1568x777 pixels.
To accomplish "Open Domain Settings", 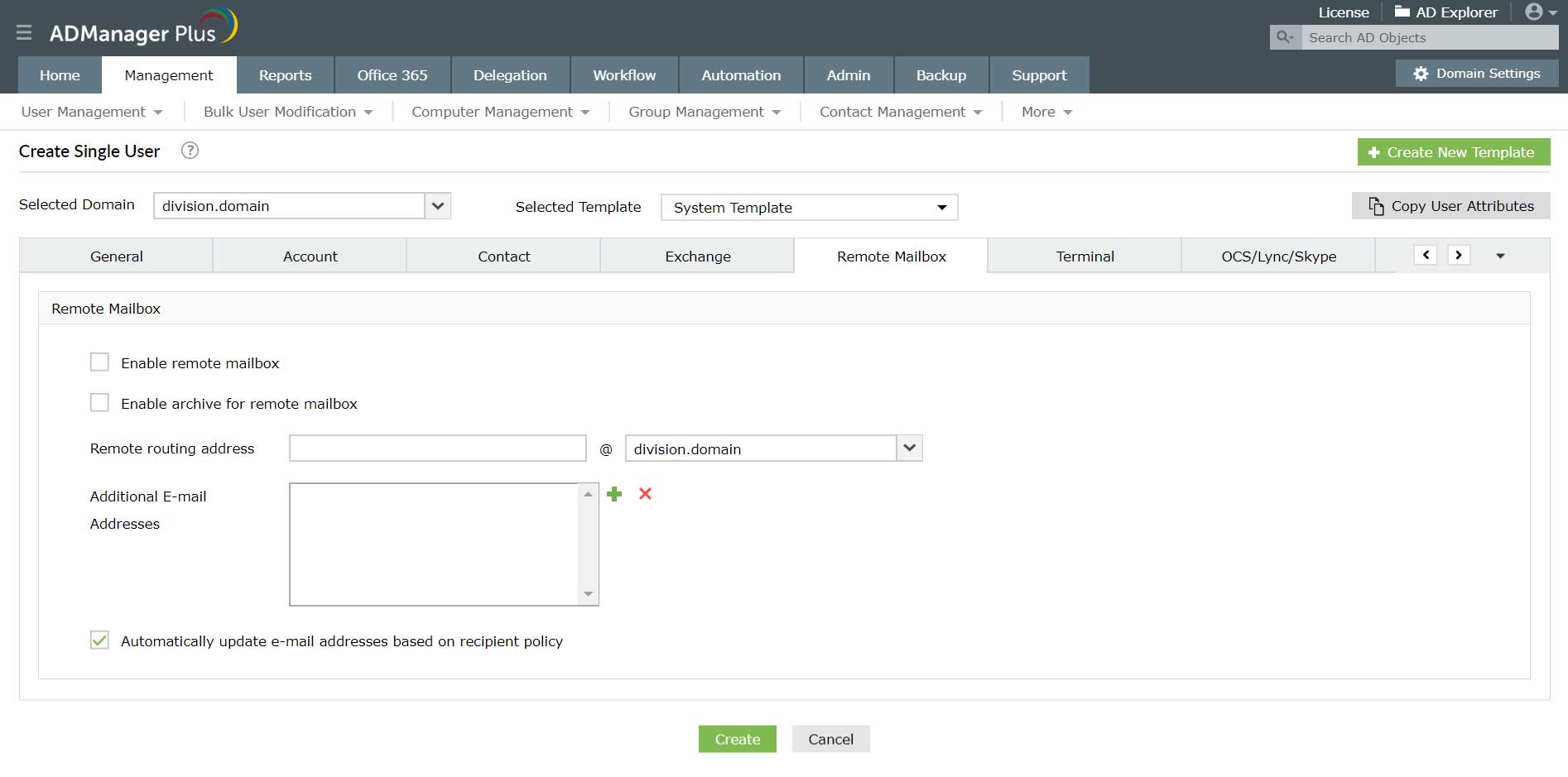I will (1477, 74).
